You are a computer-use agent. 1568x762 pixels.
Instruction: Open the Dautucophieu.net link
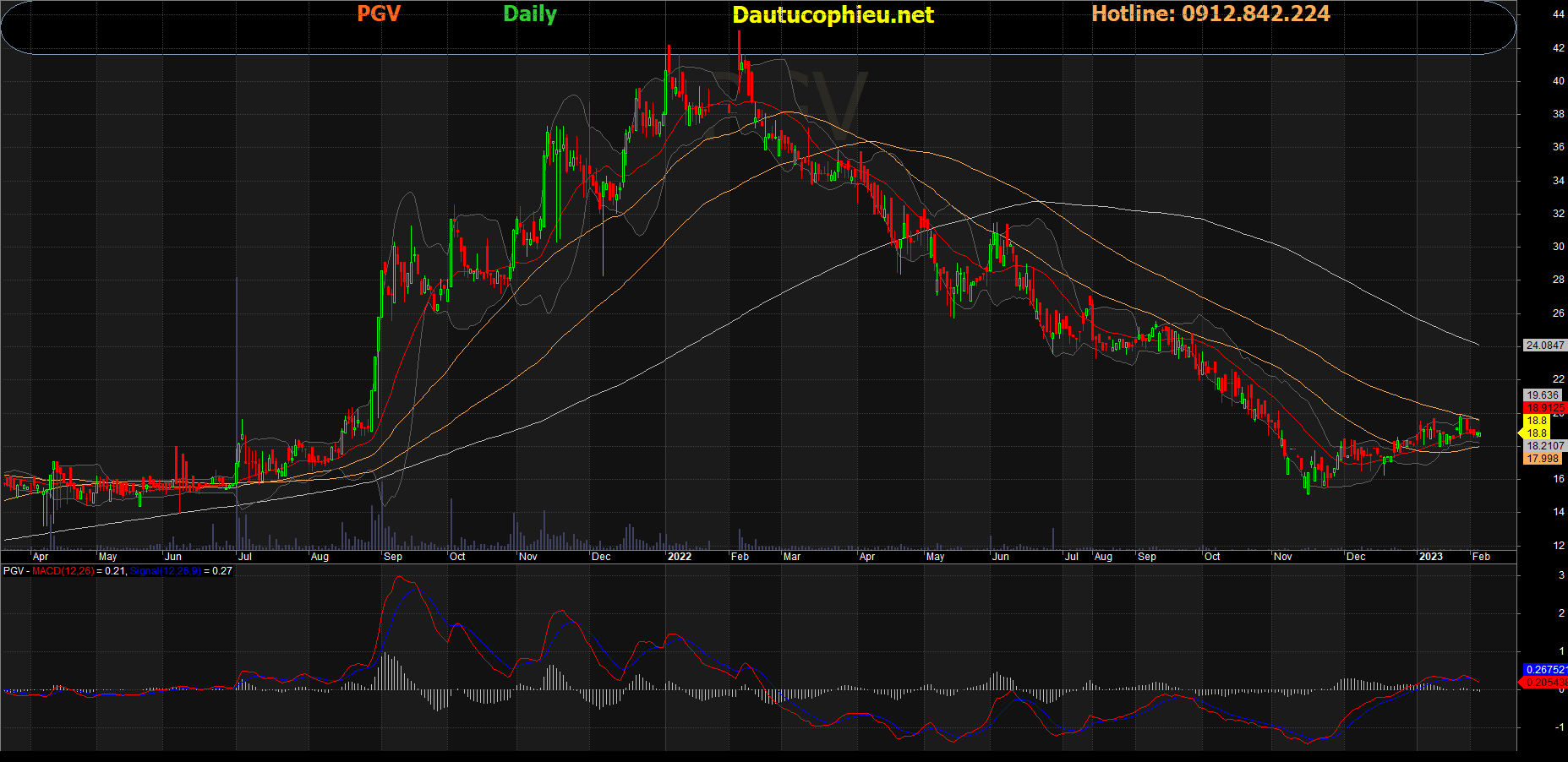pyautogui.click(x=833, y=14)
